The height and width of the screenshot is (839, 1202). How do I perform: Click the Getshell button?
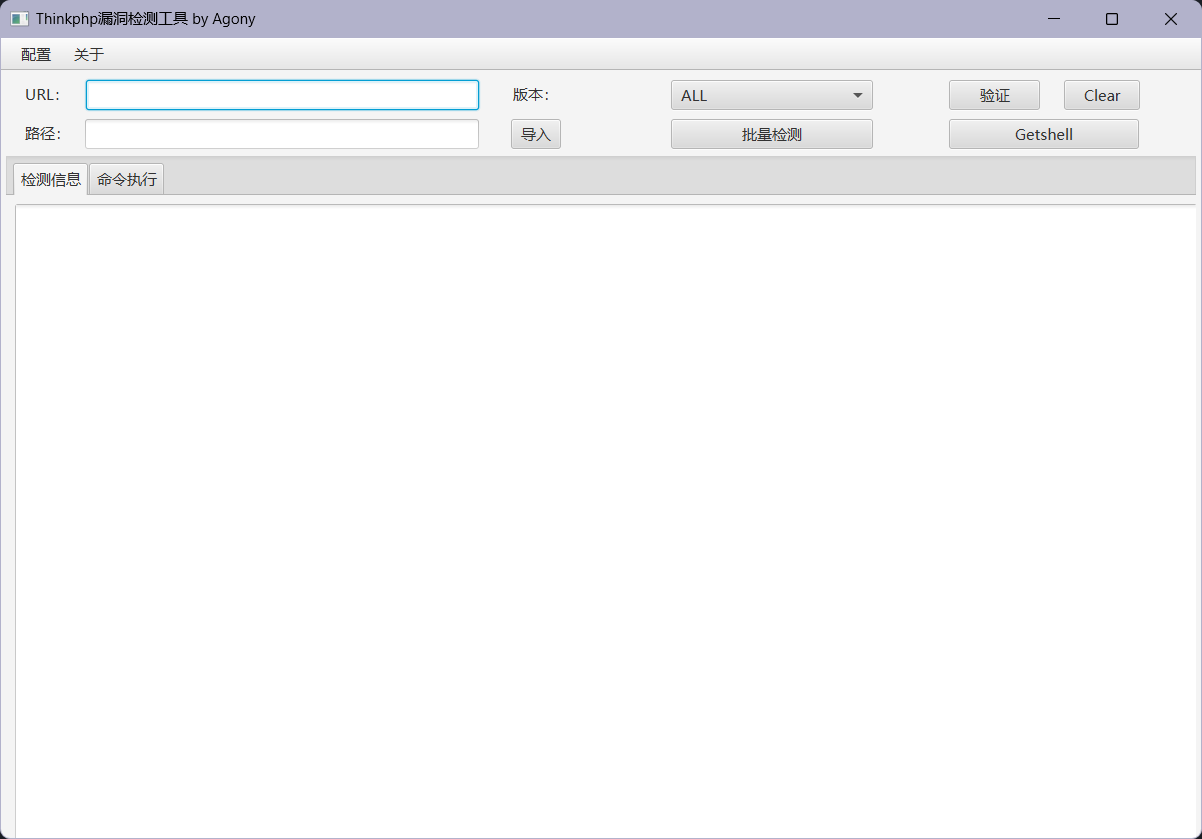(x=1044, y=134)
